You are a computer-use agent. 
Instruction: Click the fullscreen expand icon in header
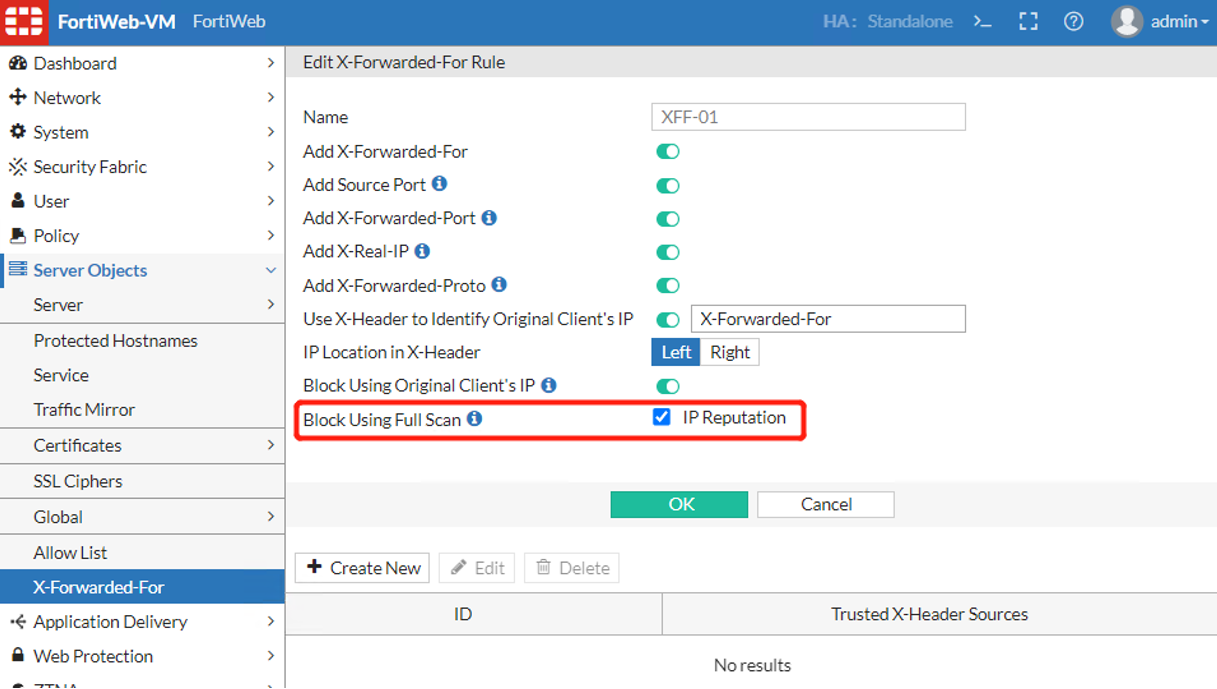[1028, 21]
